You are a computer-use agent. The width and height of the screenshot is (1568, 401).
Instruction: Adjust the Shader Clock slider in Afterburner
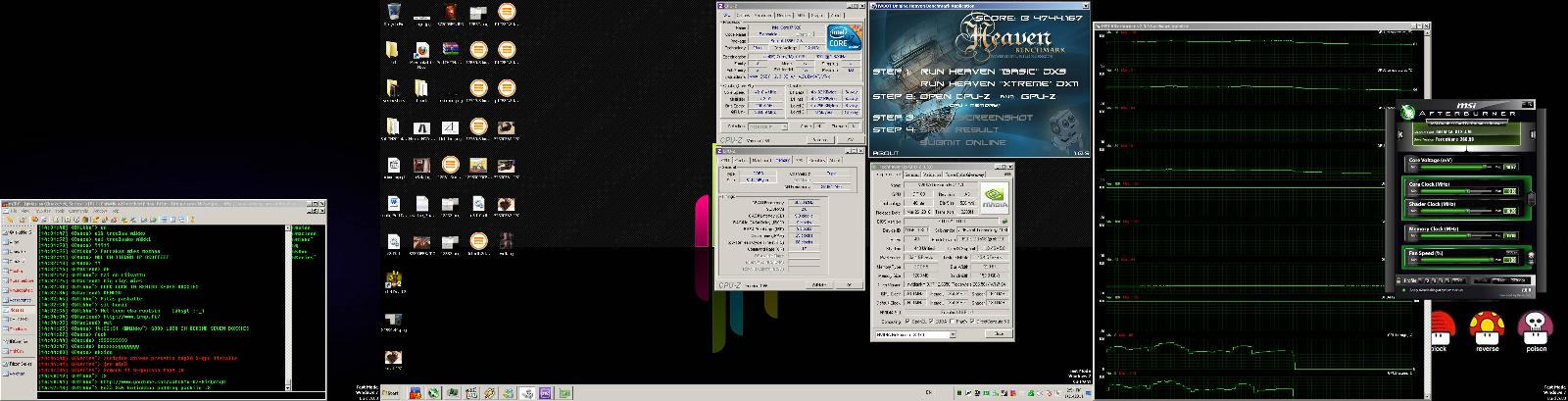point(1455,211)
